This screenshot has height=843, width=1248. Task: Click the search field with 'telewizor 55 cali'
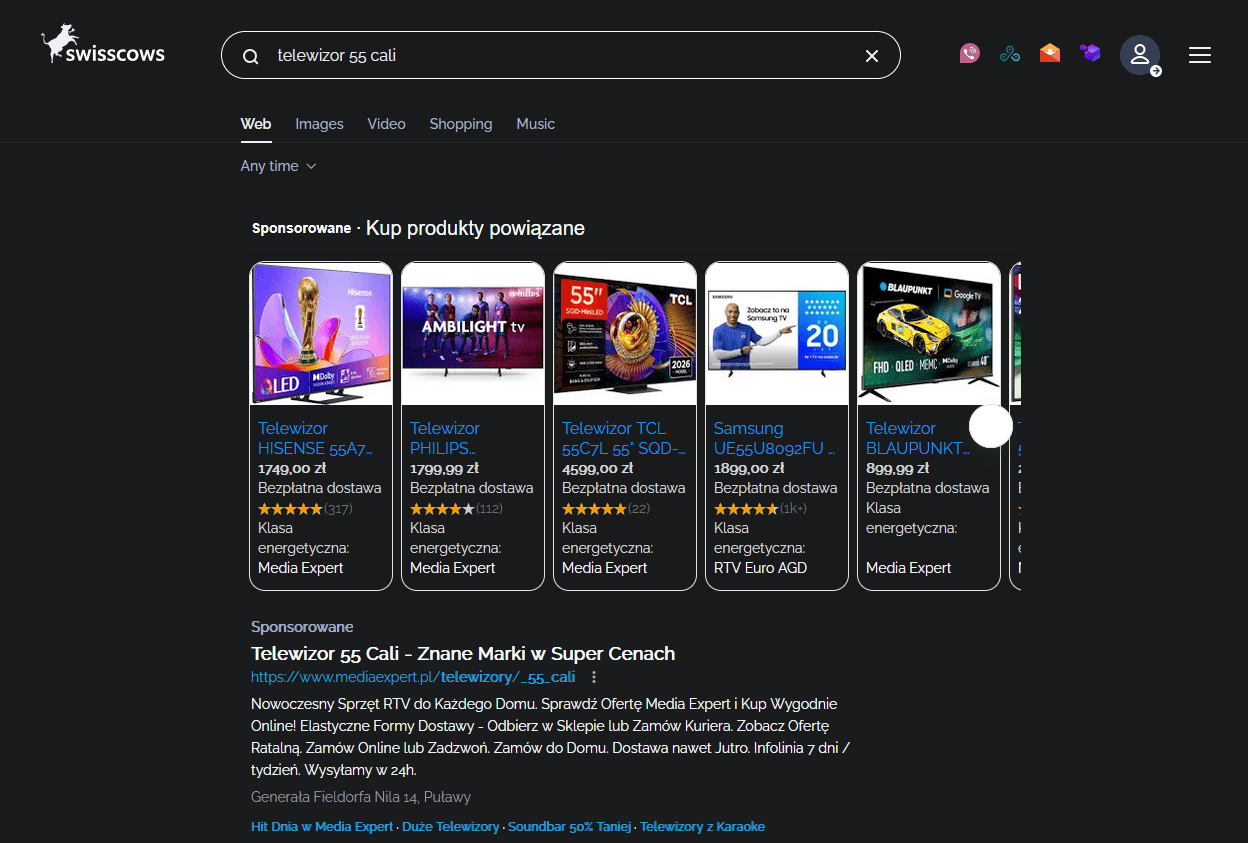click(x=560, y=55)
